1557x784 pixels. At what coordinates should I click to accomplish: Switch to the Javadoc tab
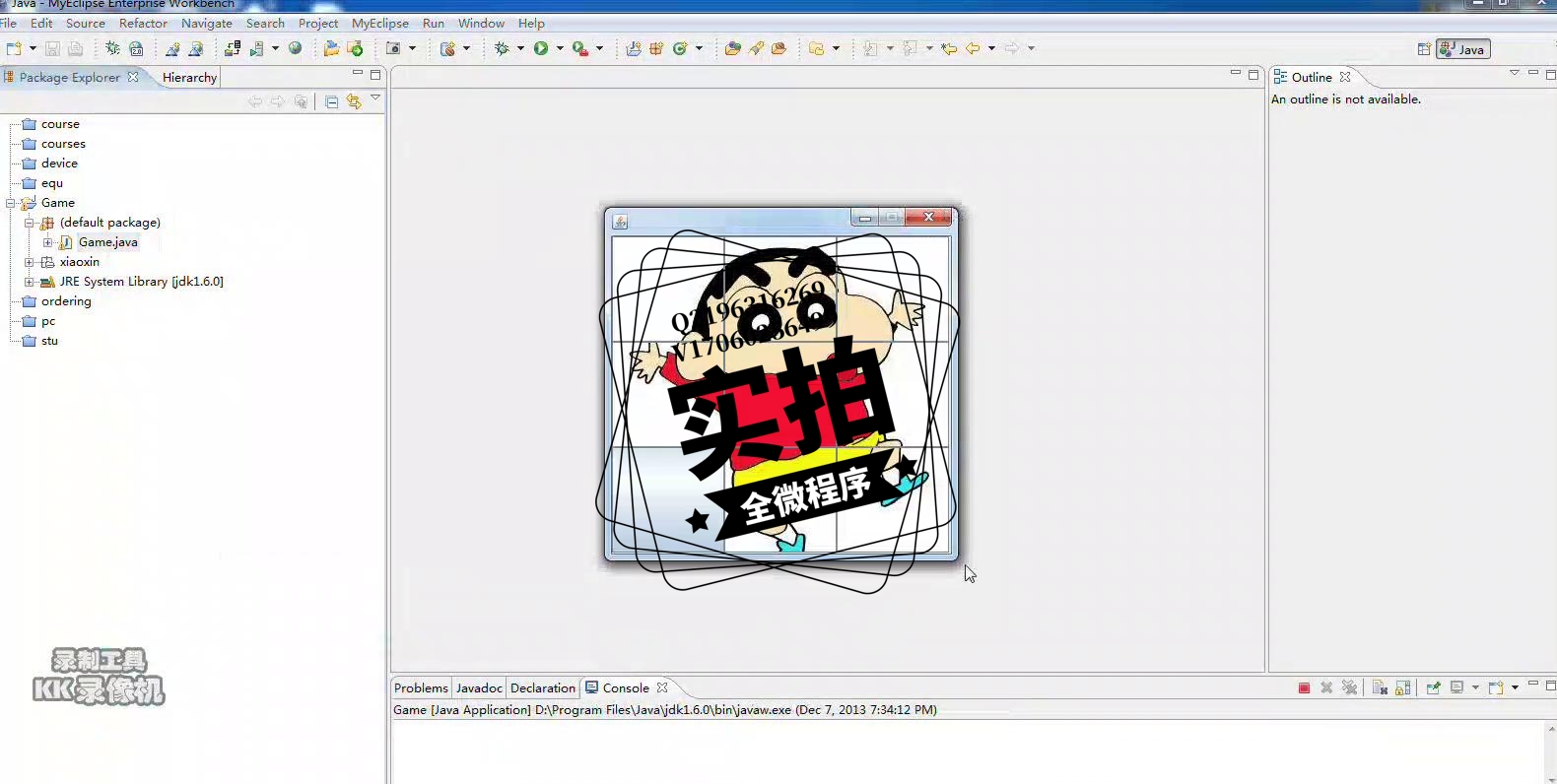479,687
